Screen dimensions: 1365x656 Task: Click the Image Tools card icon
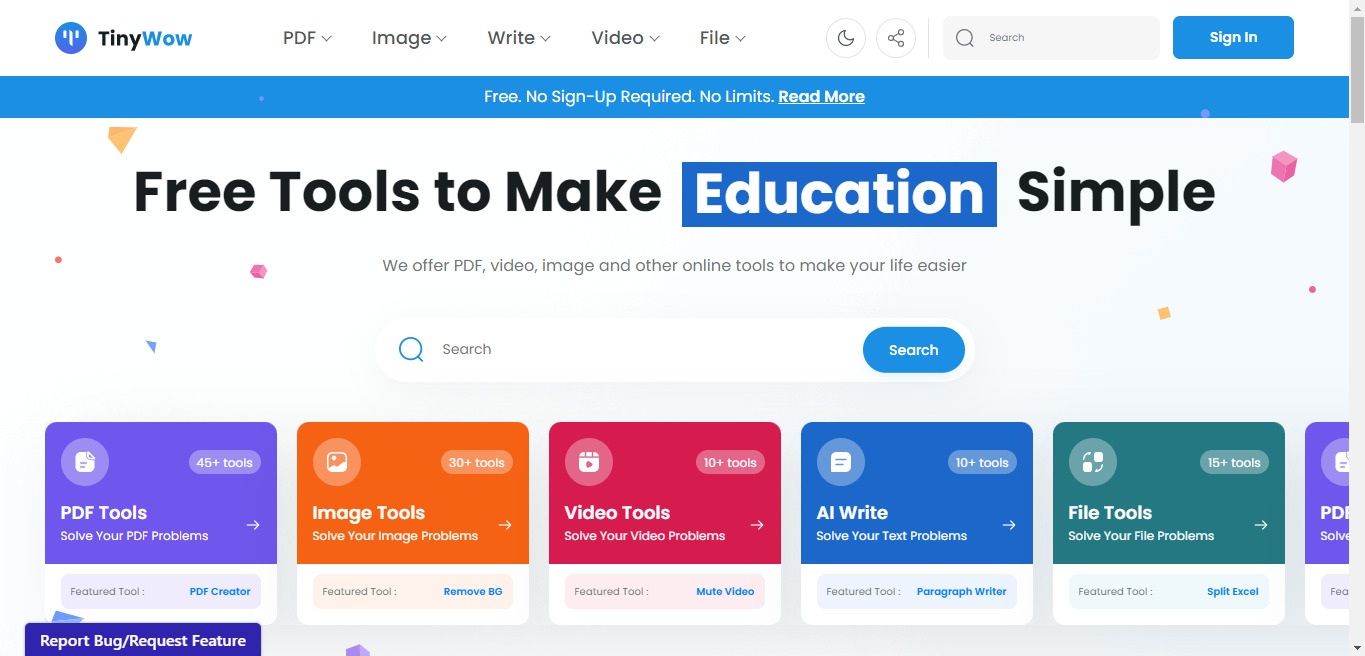coord(337,462)
